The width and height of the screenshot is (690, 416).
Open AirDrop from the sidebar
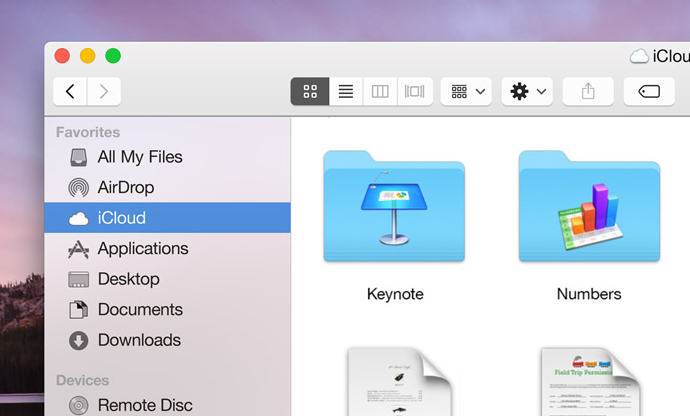click(x=167, y=188)
